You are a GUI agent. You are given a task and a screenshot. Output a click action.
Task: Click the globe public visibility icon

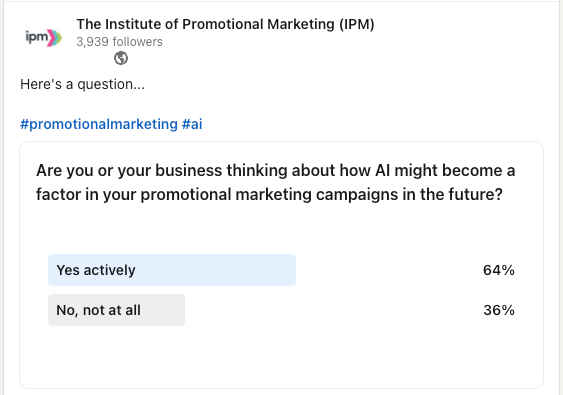[121, 58]
